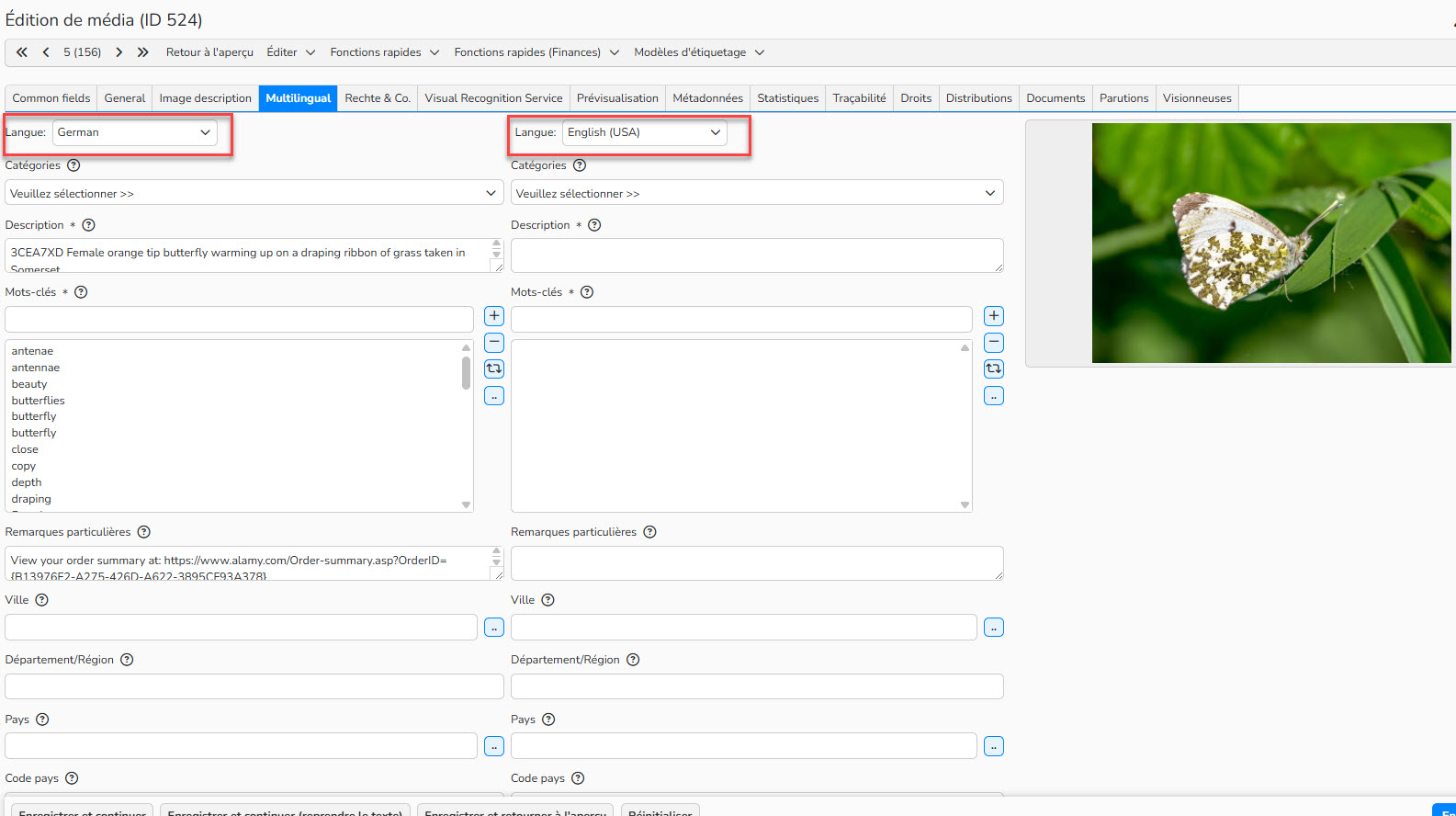Go to next media record

tap(119, 52)
